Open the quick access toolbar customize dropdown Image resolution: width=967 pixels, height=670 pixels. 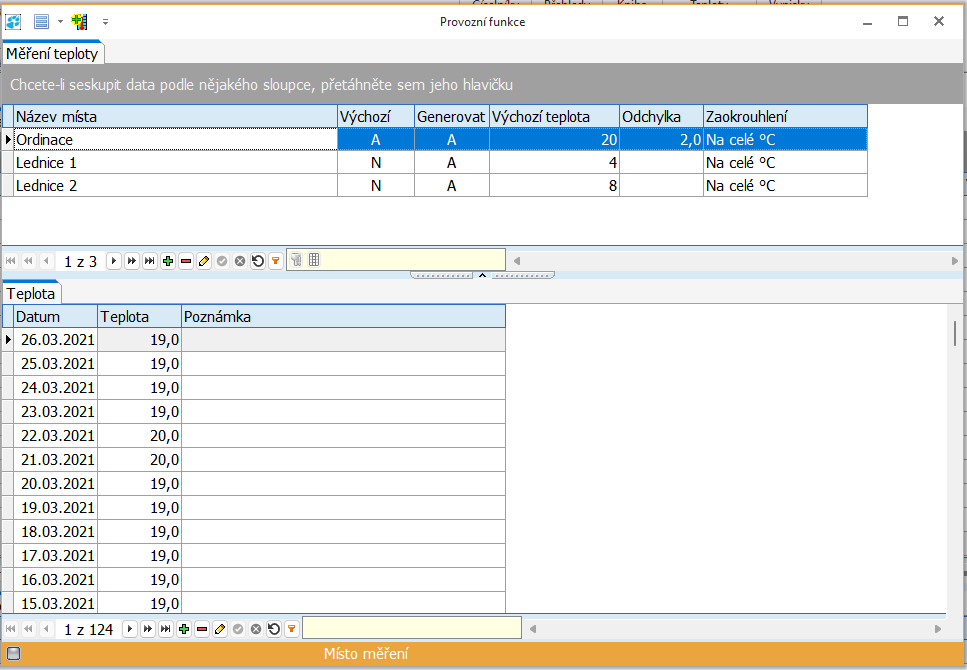click(x=105, y=22)
